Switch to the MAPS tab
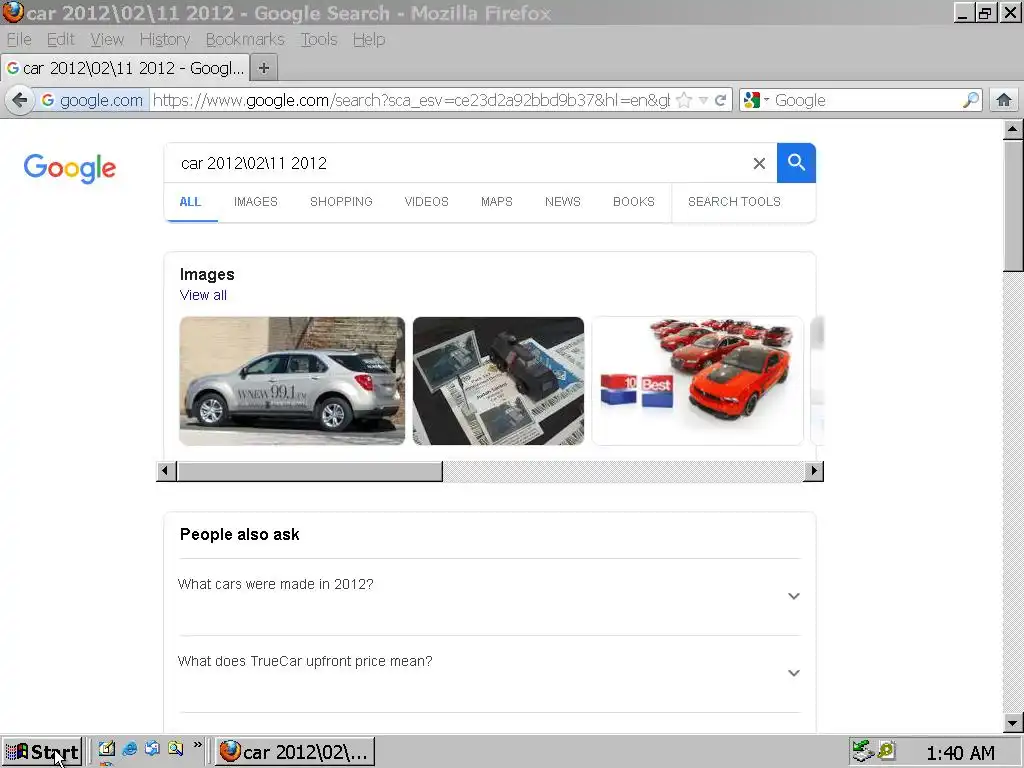Screen dimensions: 1024x768 496,202
